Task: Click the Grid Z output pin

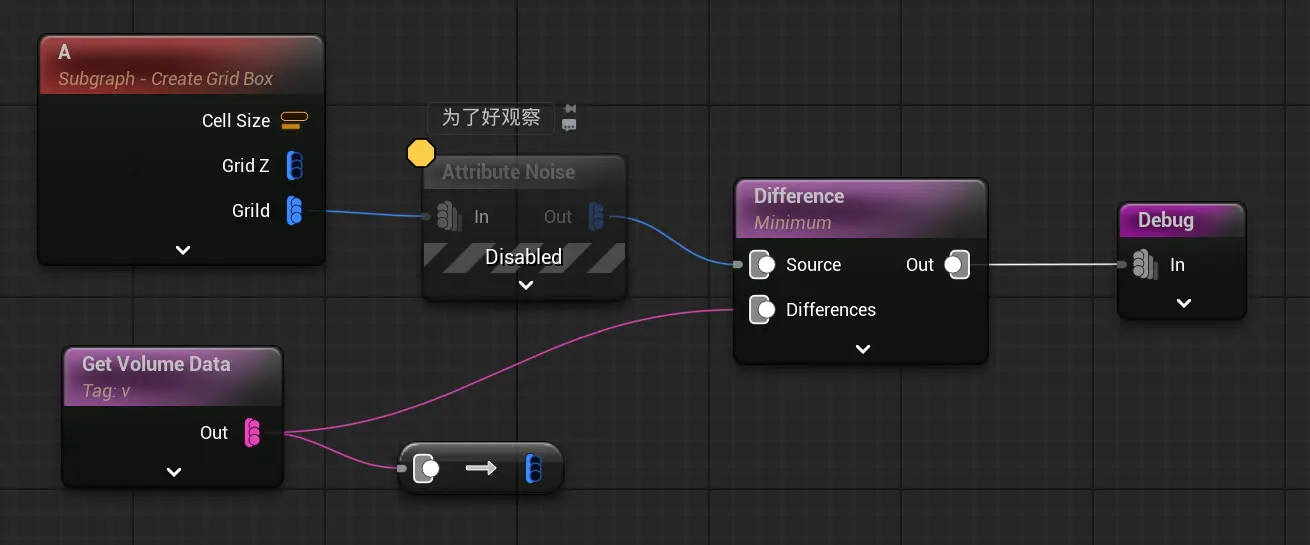Action: coord(295,166)
